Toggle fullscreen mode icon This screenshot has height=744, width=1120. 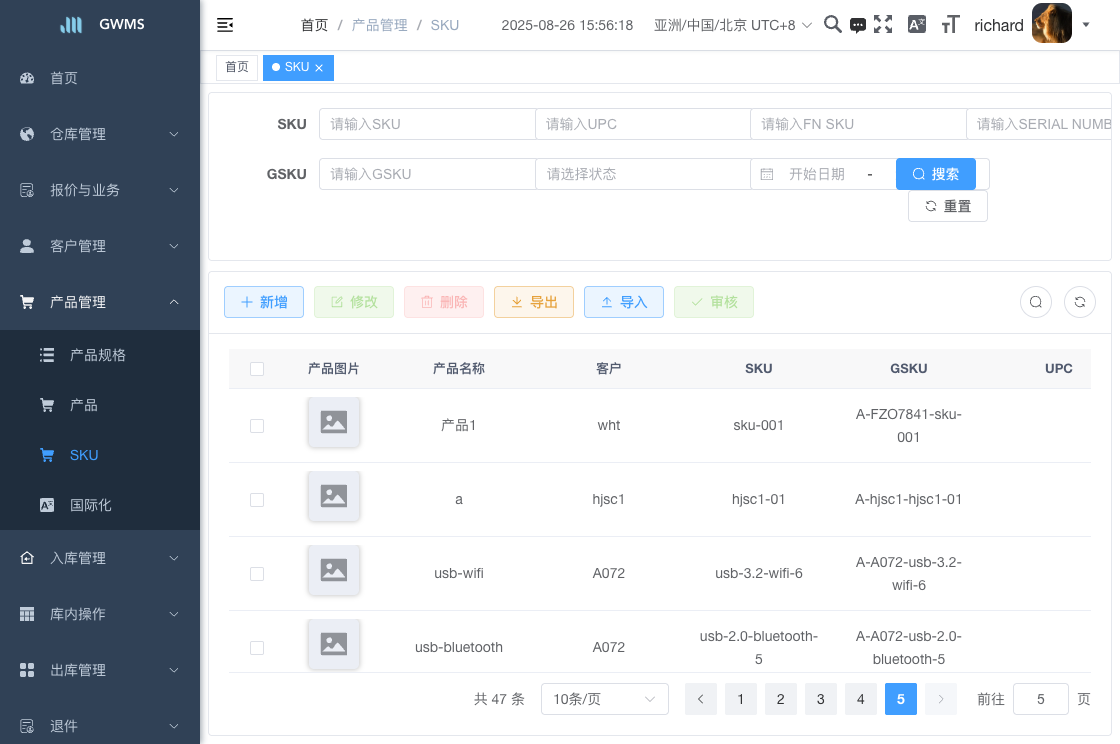click(883, 25)
